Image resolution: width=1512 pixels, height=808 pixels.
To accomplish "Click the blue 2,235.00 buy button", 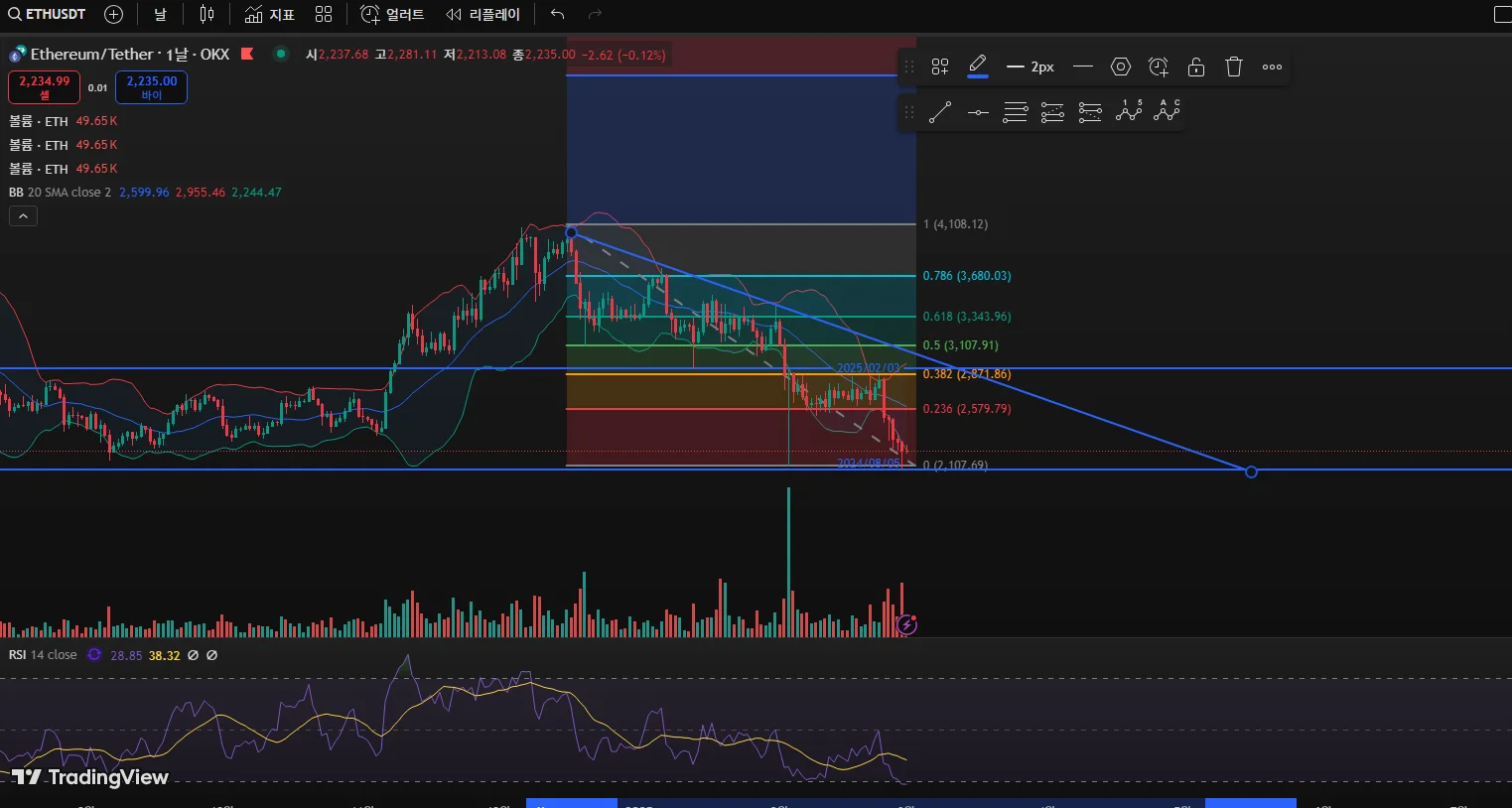I will [x=151, y=87].
